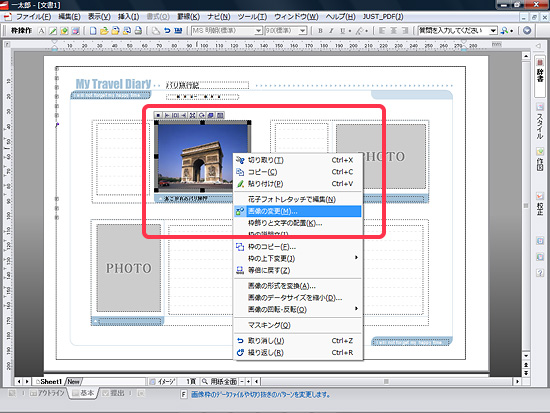
Task: Choose 切り取り(T) from context menu
Action: pos(297,160)
